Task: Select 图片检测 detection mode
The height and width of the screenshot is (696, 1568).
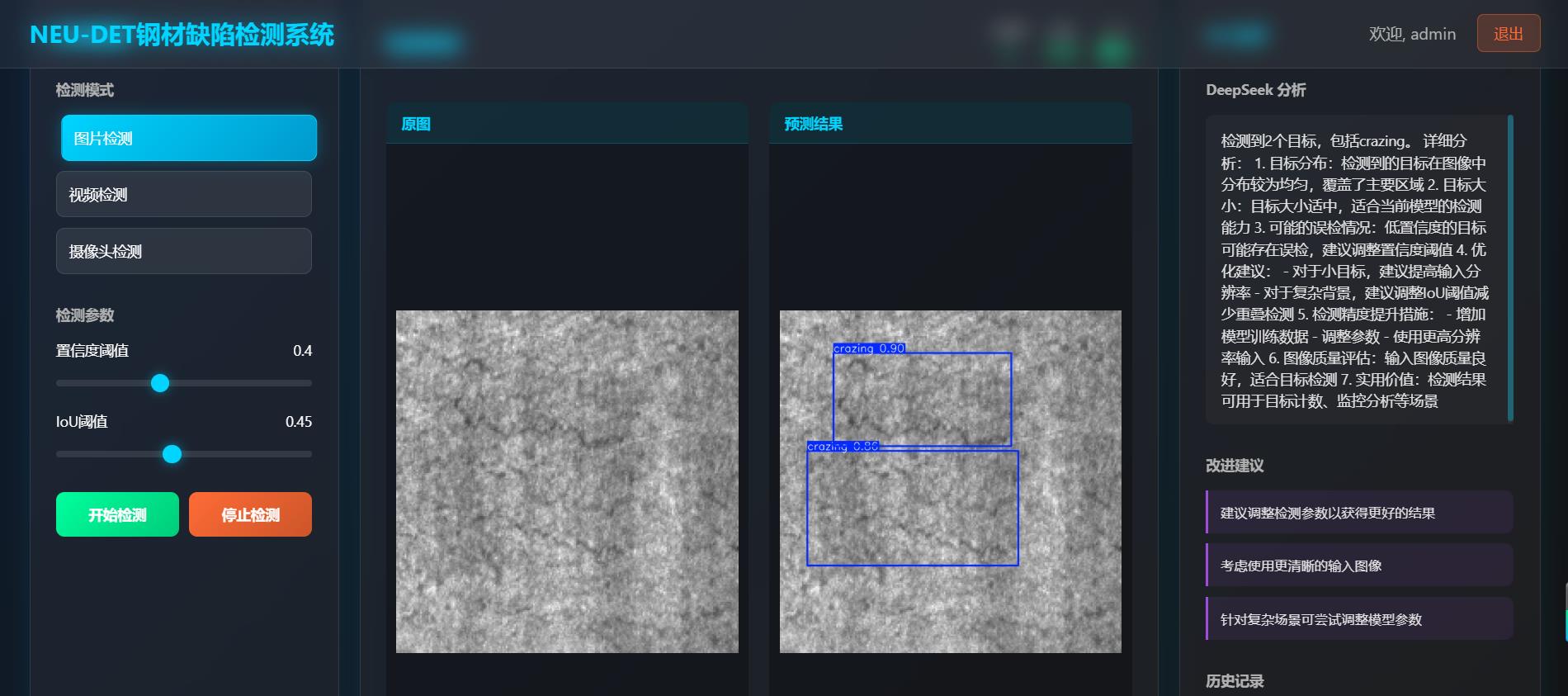Action: [189, 138]
